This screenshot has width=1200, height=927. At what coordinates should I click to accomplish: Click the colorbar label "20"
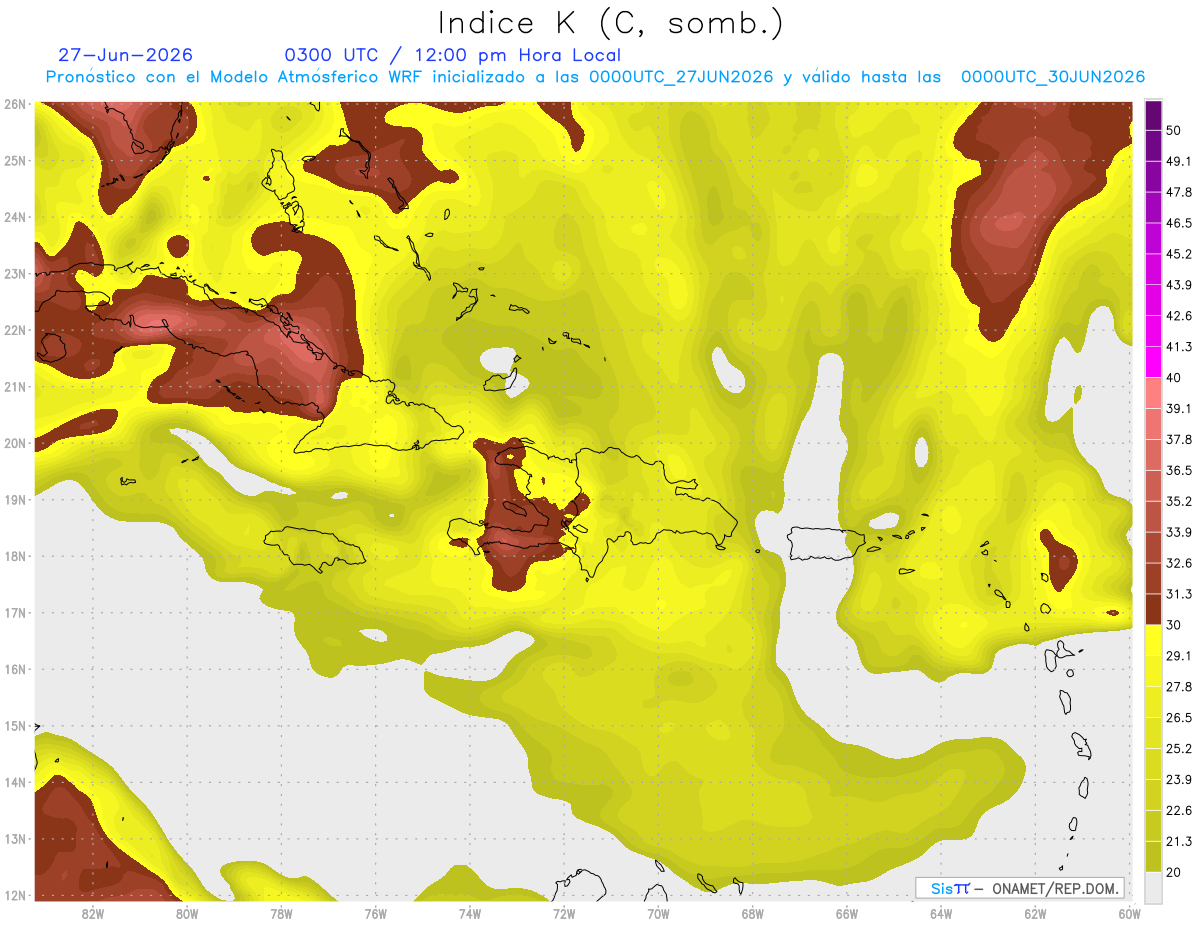1175,873
